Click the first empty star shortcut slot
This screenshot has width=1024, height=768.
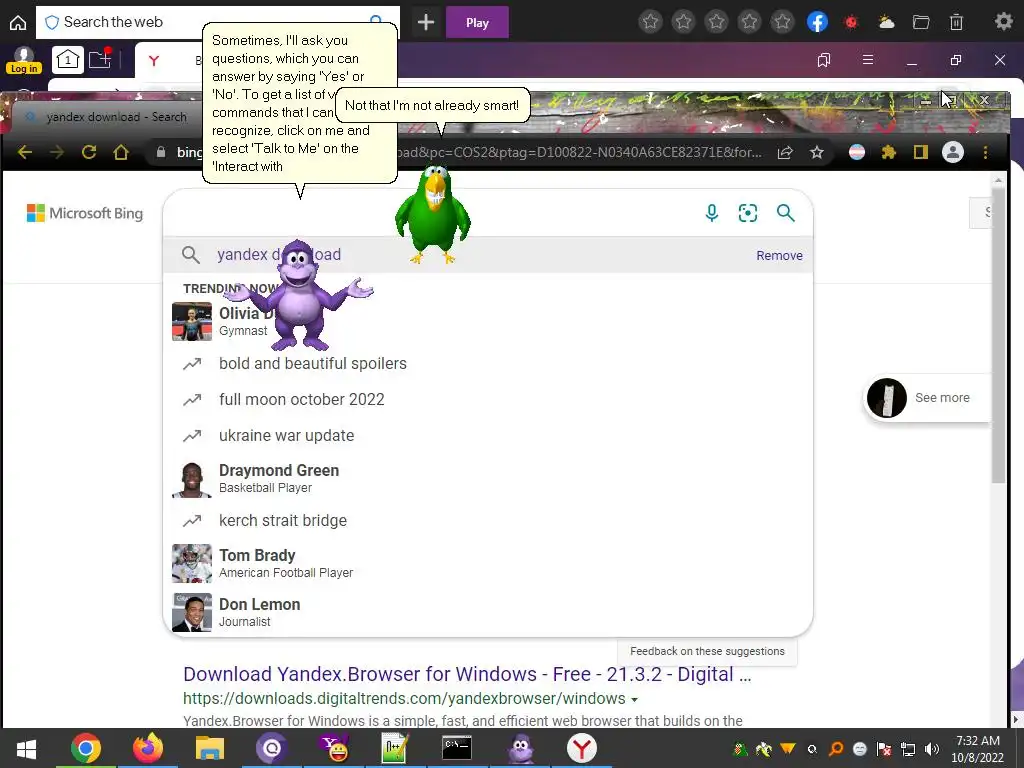[650, 23]
